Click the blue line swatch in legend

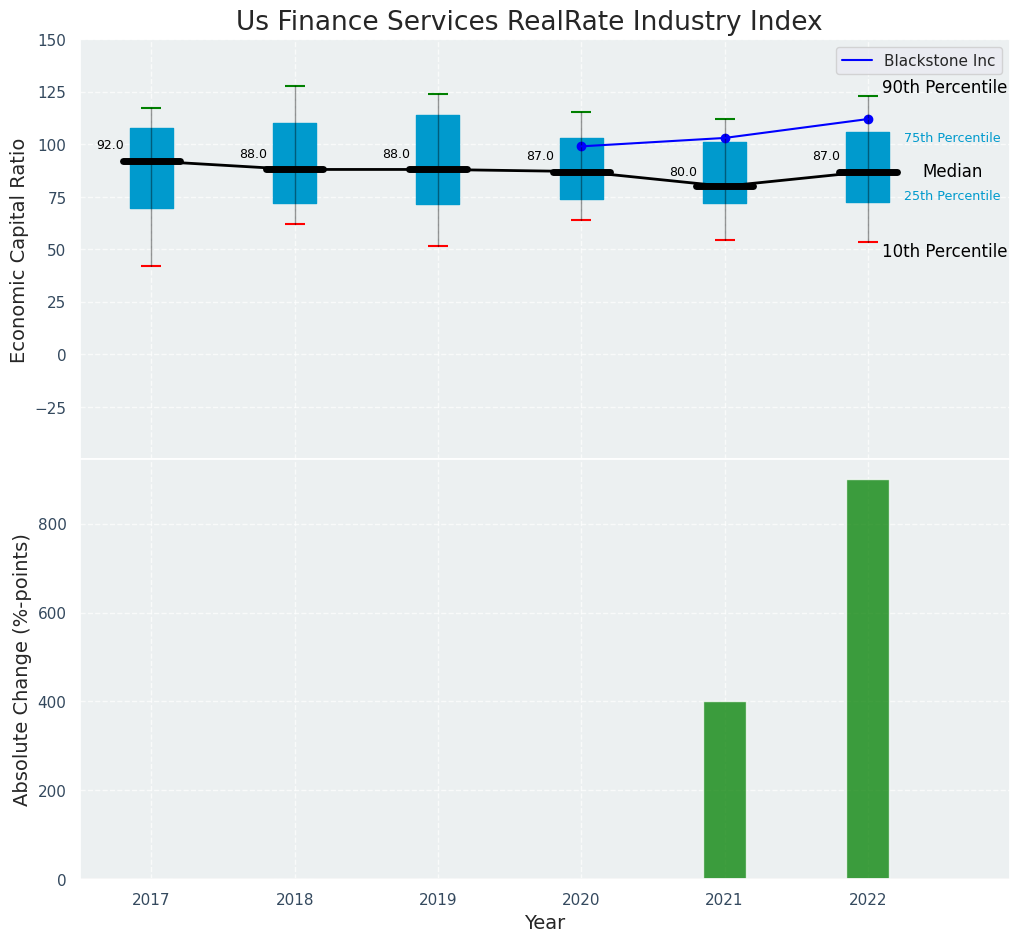pyautogui.click(x=858, y=61)
